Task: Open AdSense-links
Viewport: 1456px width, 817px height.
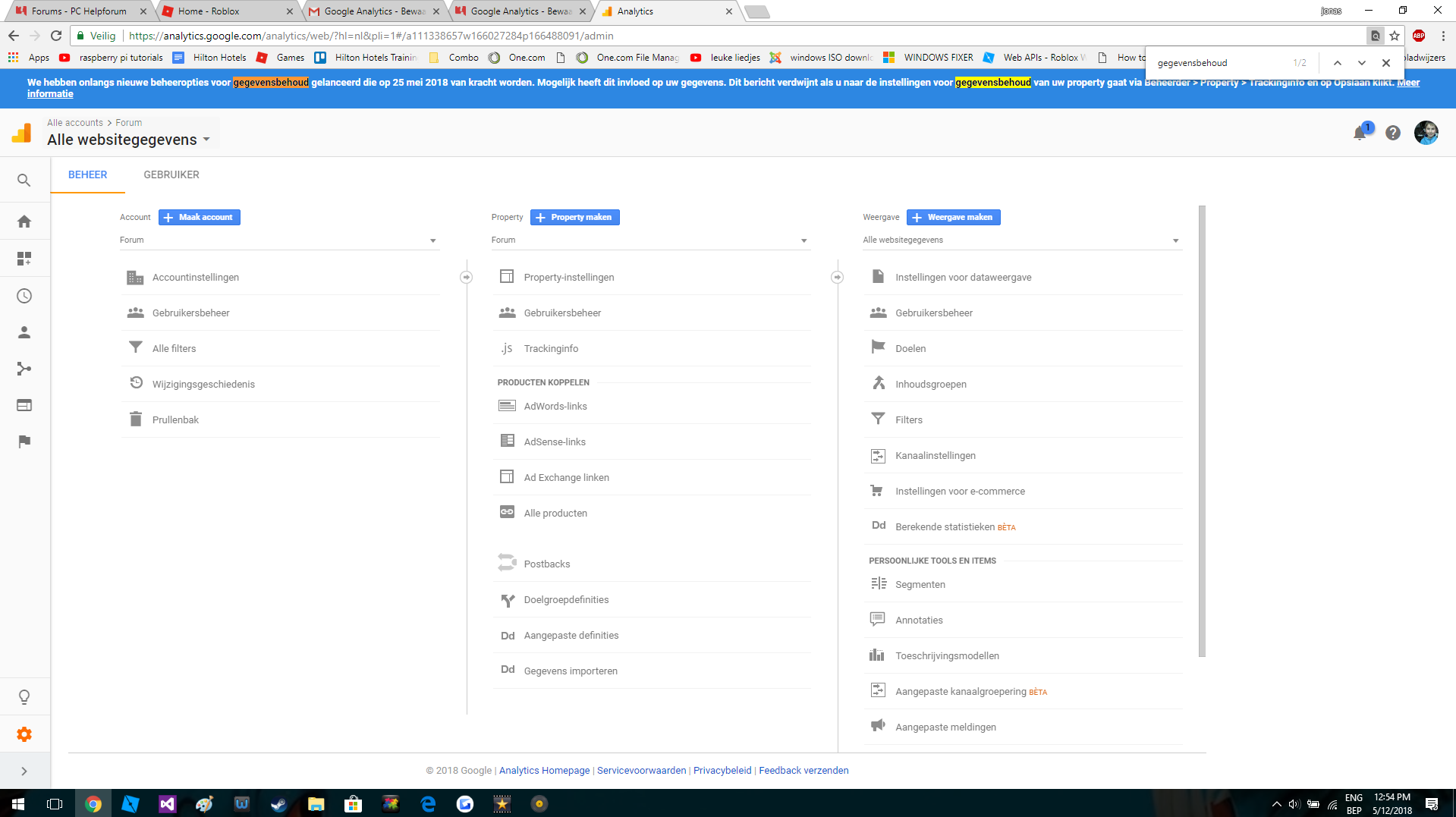Action: coord(652,442)
